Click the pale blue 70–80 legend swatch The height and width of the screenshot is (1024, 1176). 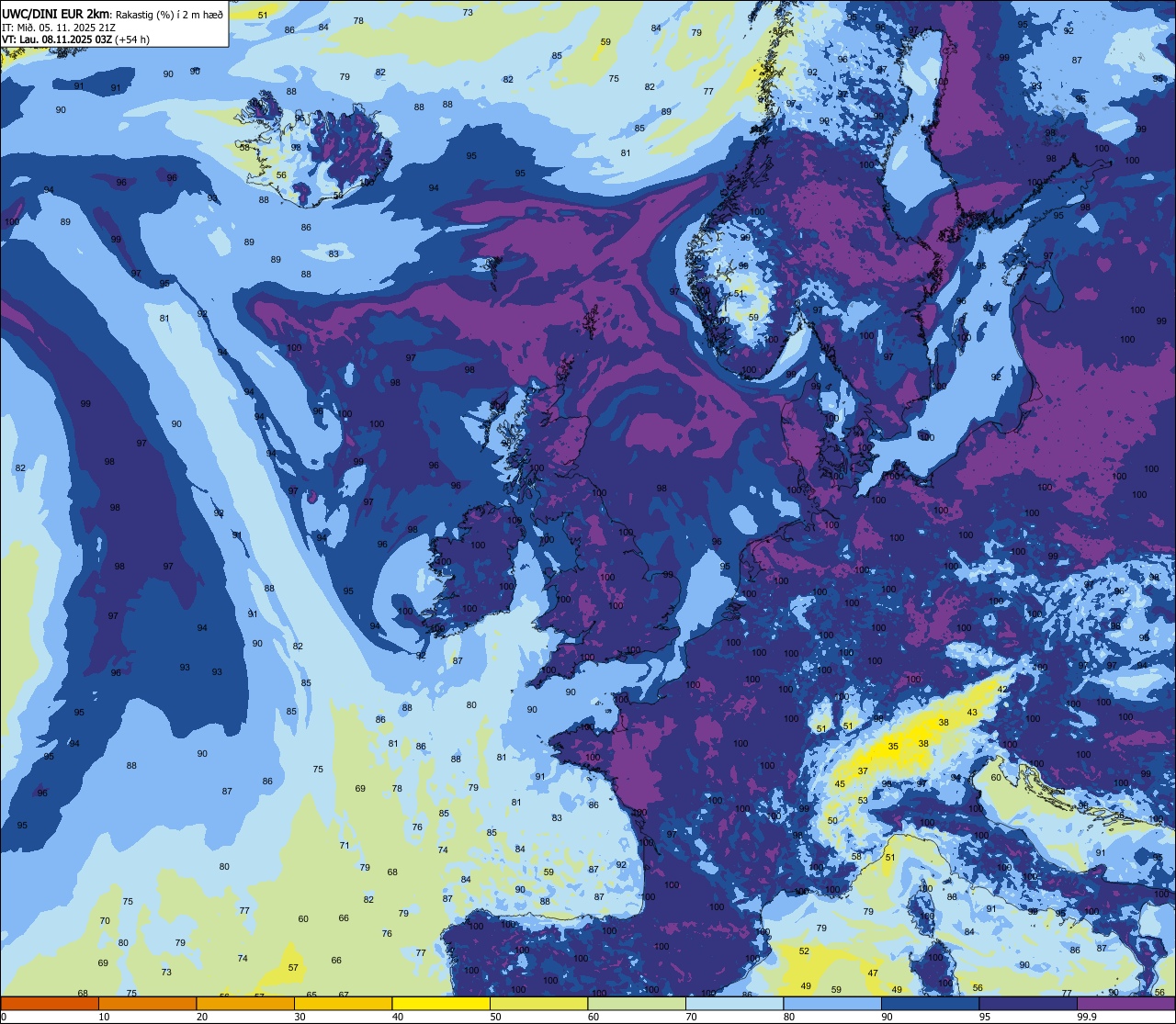point(734,1003)
